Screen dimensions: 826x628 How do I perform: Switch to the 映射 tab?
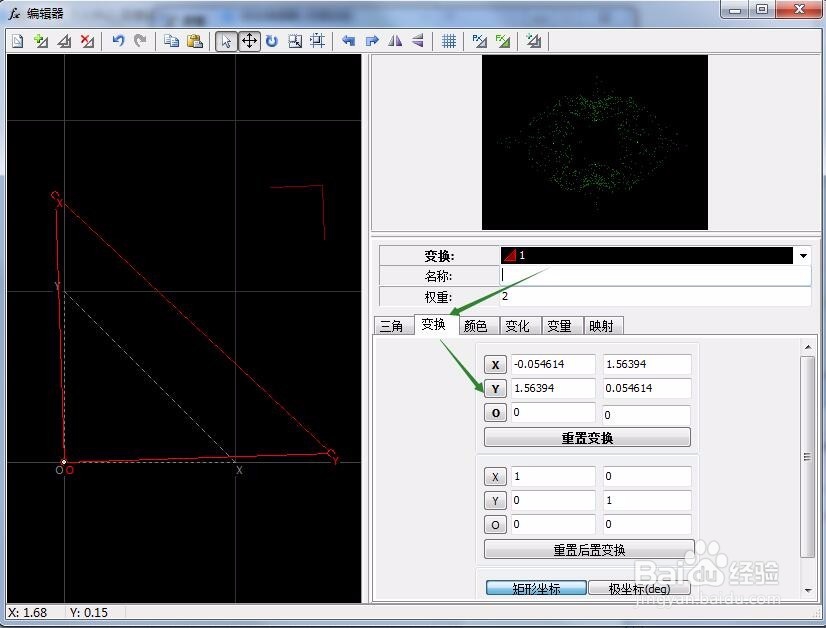click(x=602, y=326)
